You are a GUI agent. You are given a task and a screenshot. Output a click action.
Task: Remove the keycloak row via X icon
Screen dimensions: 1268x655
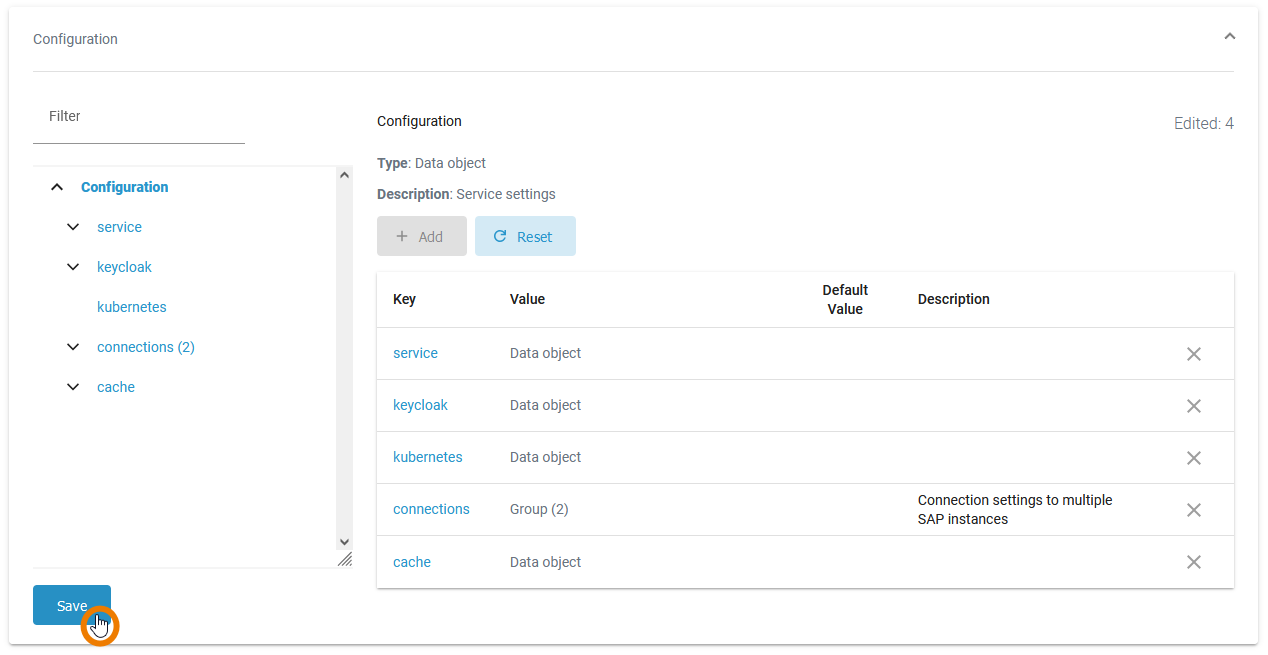[x=1193, y=406]
